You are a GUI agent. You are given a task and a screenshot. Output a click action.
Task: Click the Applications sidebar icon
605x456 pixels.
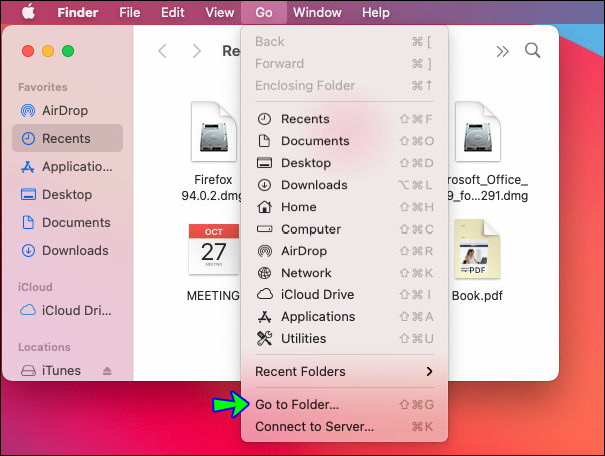[x=28, y=167]
